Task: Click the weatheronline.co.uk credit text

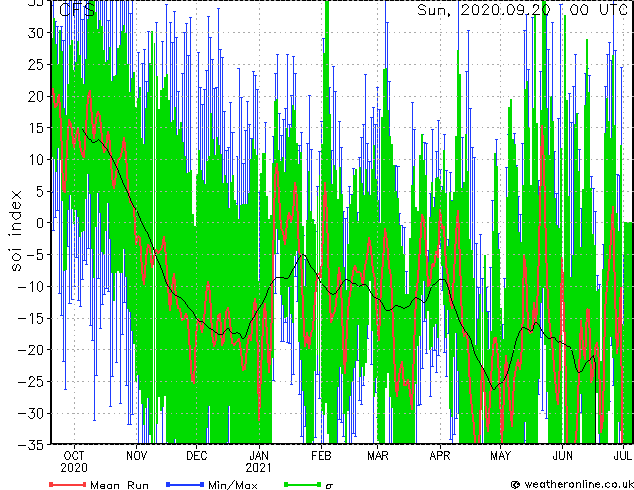Action: [578, 484]
